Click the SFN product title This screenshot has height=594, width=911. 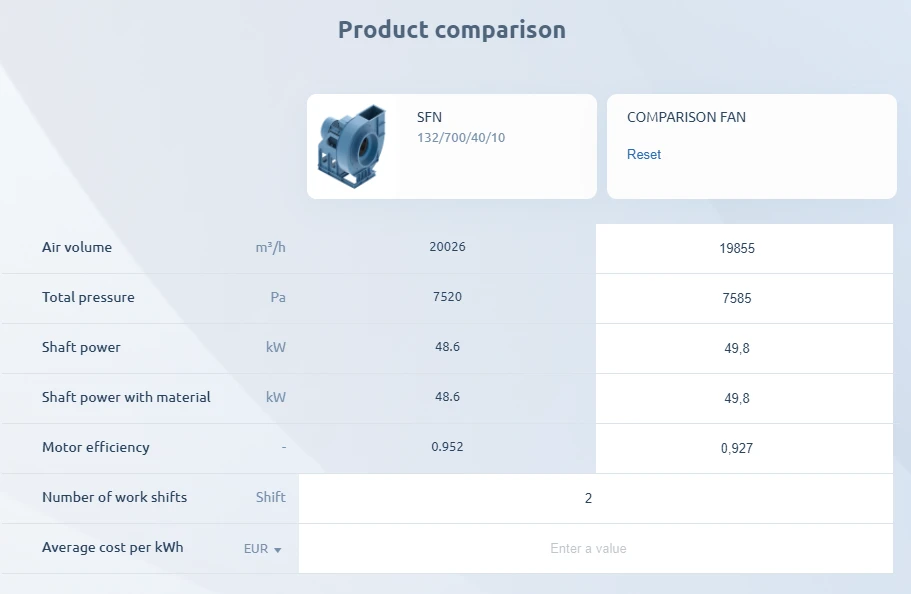click(x=429, y=117)
